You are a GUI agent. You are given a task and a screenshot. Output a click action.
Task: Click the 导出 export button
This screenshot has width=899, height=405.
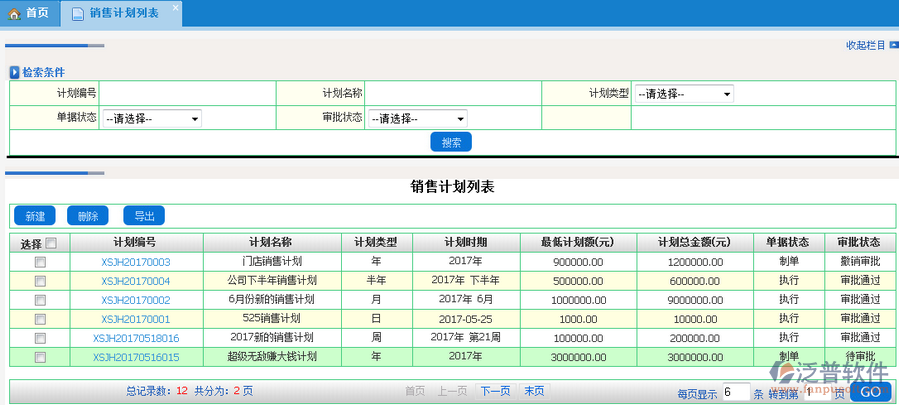pos(144,216)
